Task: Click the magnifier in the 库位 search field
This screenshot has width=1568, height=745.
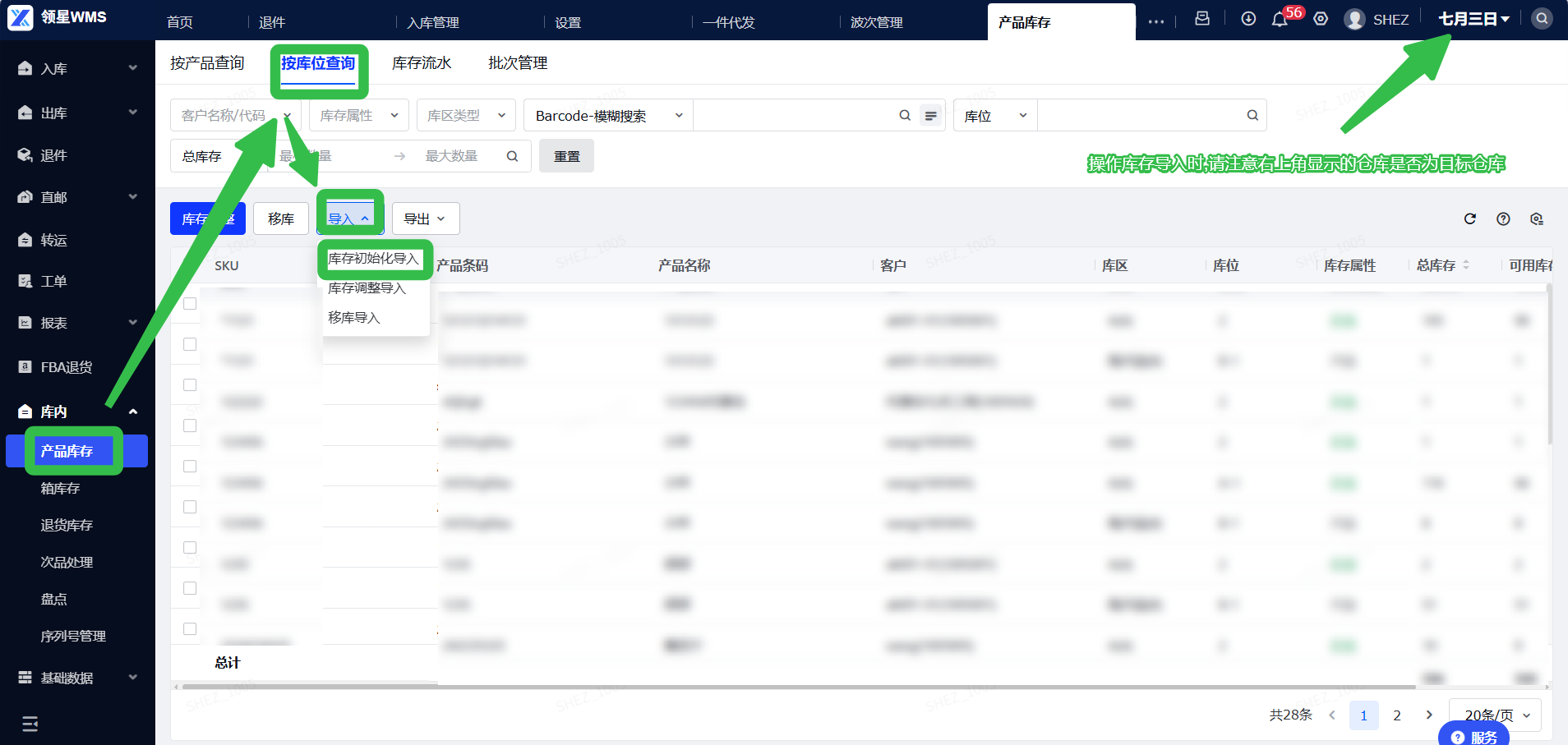Action: (x=1252, y=115)
